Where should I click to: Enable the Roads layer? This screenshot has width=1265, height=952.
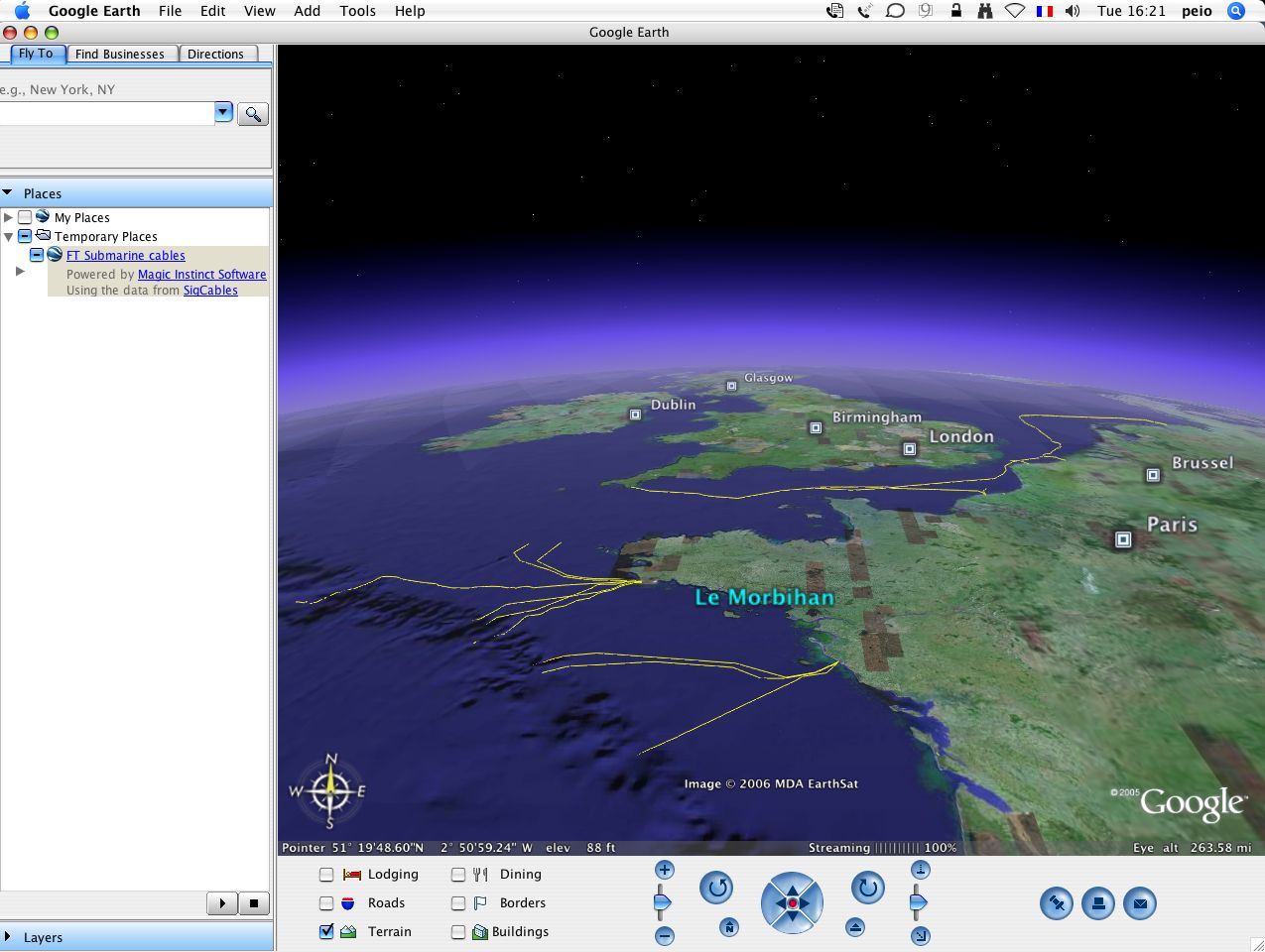pos(325,902)
